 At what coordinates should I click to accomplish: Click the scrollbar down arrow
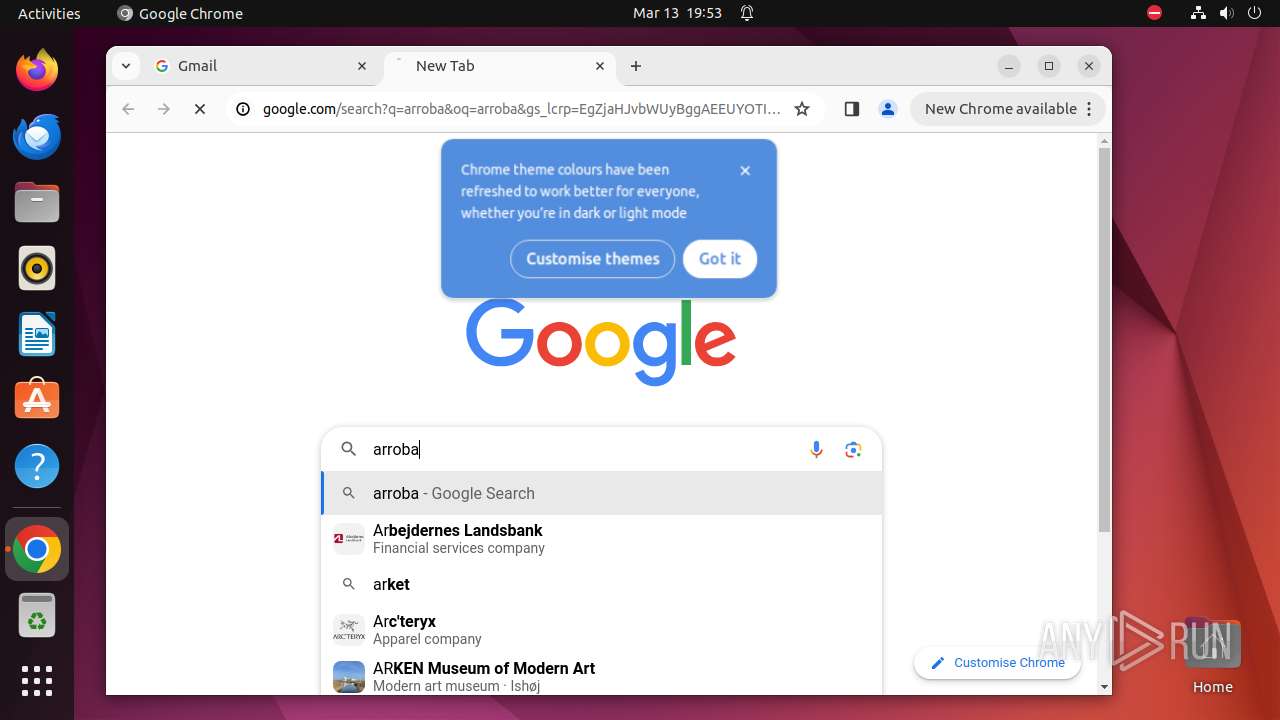[1104, 687]
